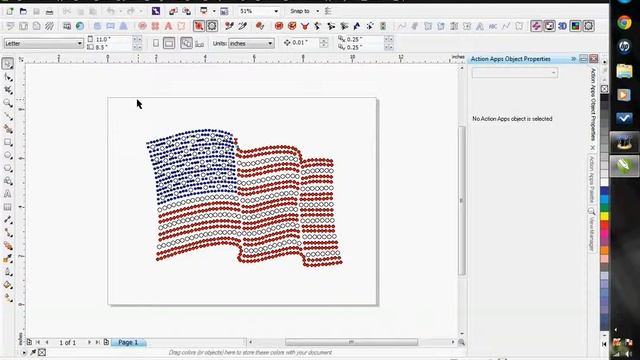Collapse the Action Apps docker with double chevron
The image size is (640, 360).
tap(573, 59)
